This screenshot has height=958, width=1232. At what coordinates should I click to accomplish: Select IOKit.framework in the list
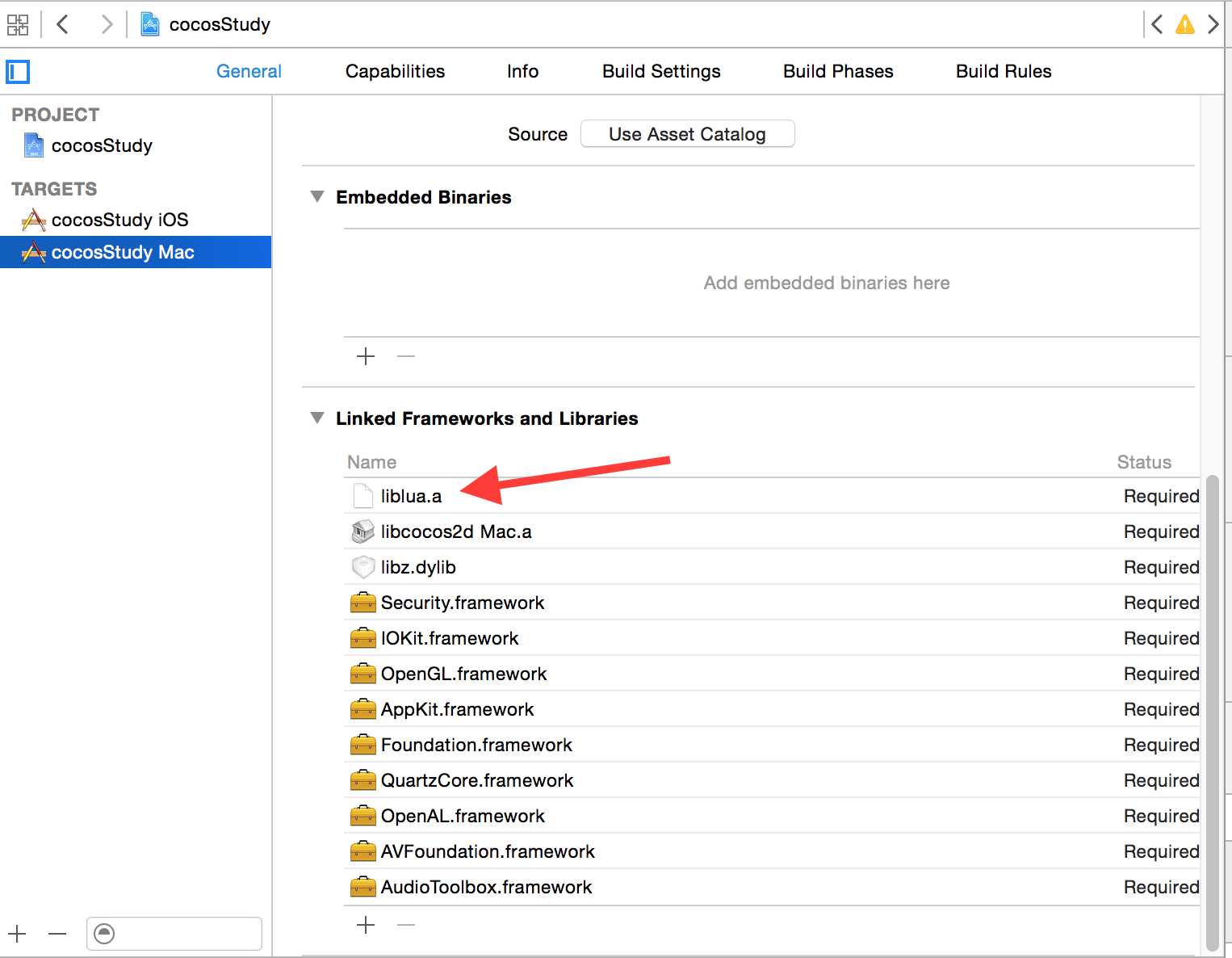772,638
